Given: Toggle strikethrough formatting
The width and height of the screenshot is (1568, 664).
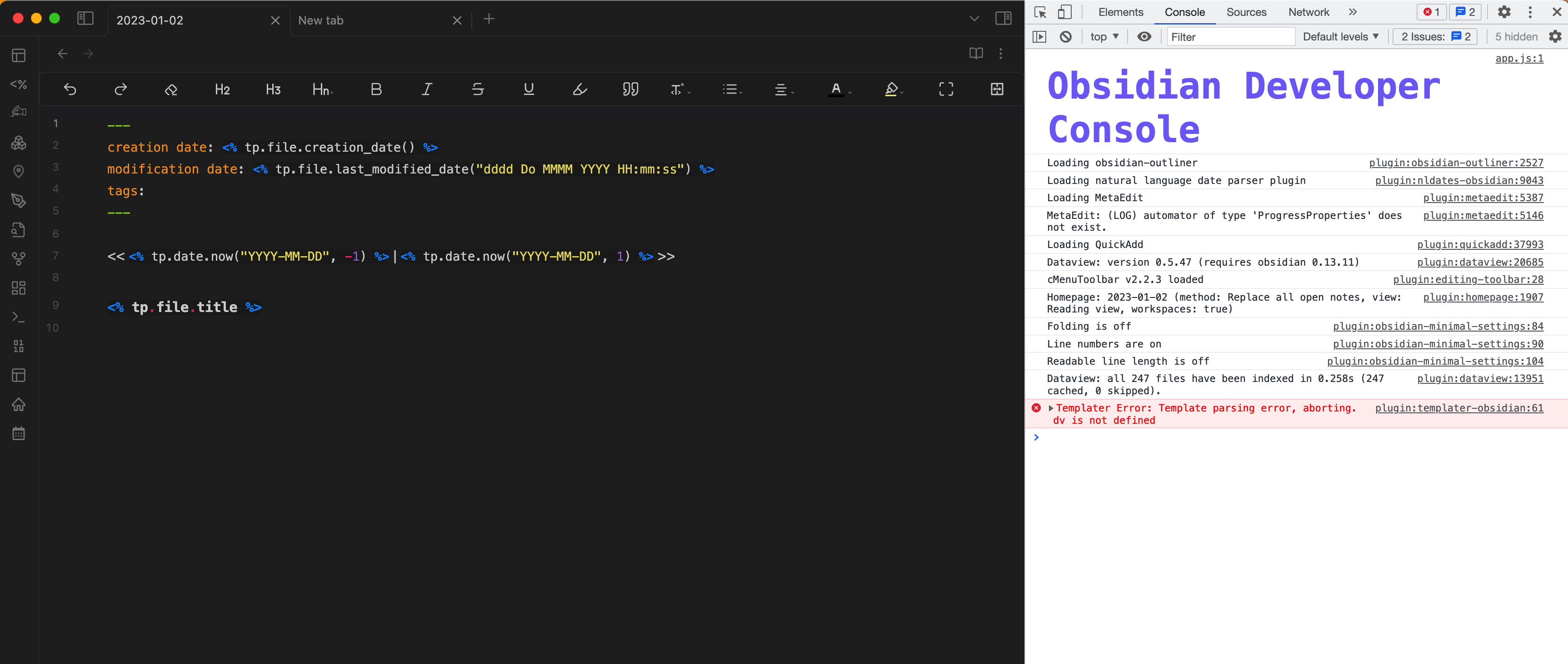Looking at the screenshot, I should click(478, 89).
